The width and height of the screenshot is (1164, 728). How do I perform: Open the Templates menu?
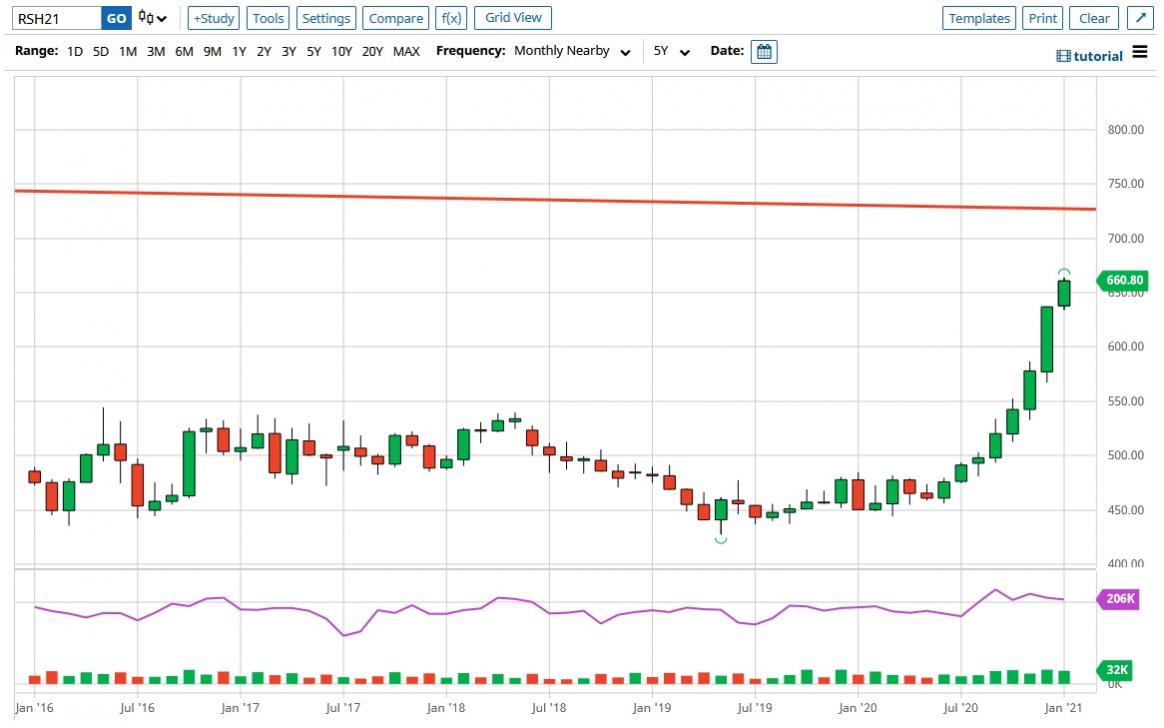tap(979, 18)
